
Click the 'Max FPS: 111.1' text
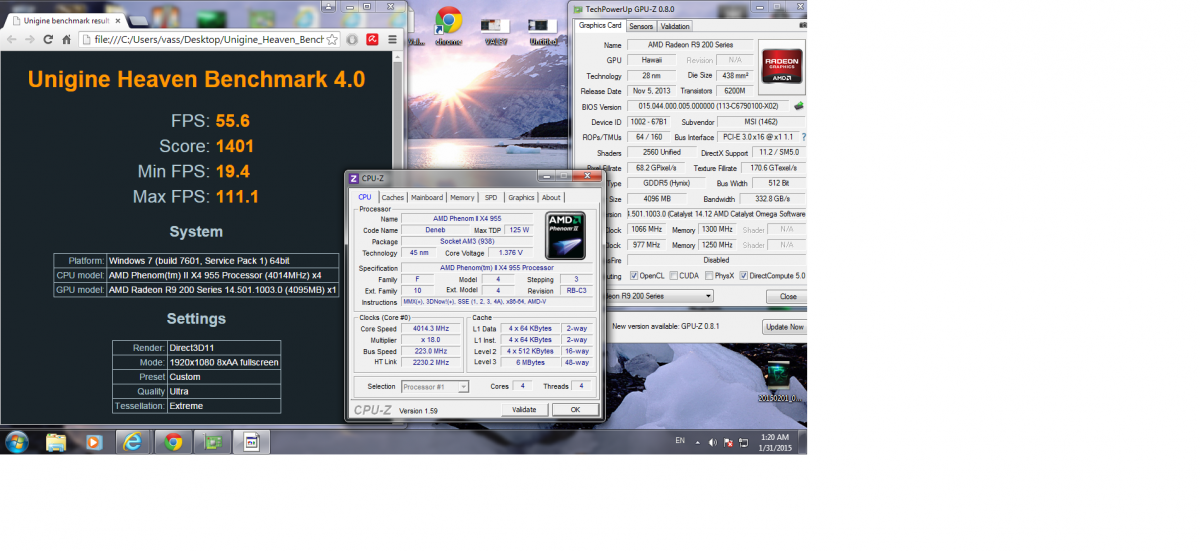[x=195, y=196]
